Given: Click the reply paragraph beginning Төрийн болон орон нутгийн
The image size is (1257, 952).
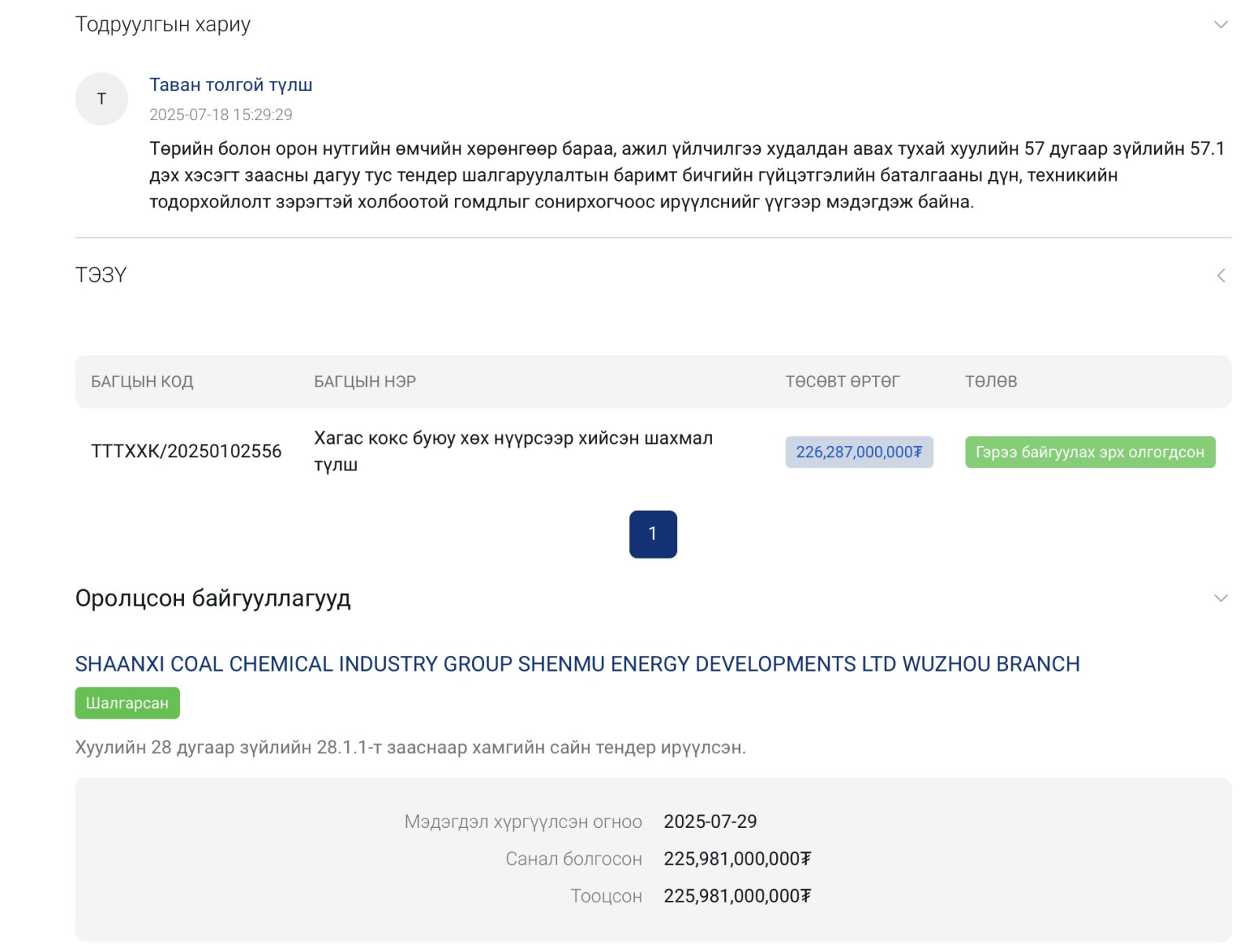Looking at the screenshot, I should [x=687, y=175].
